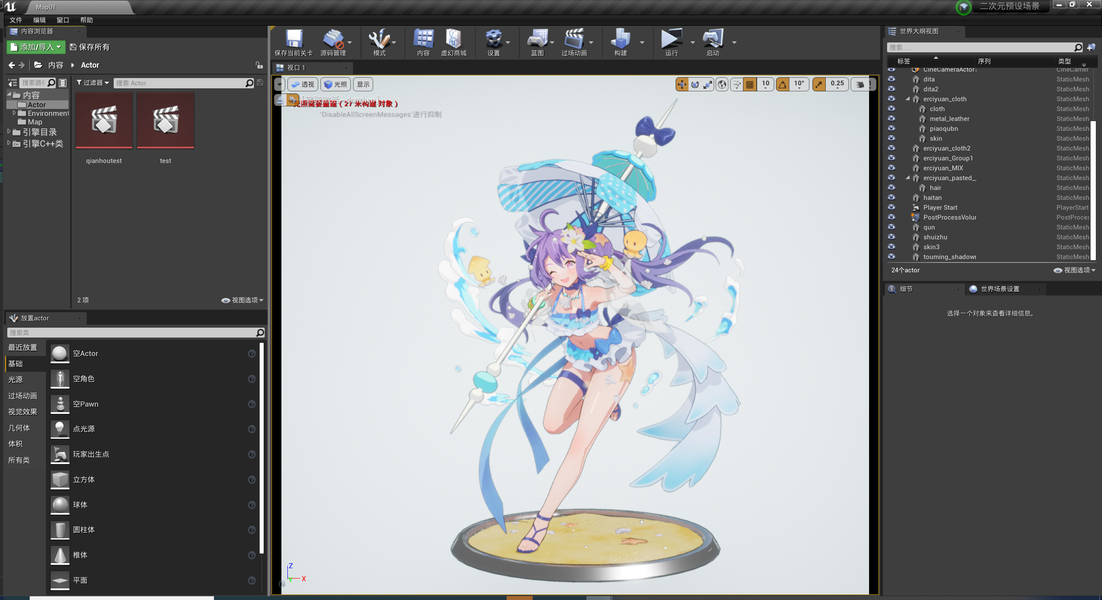Expand 引擎目录 engine content folder

8,132
